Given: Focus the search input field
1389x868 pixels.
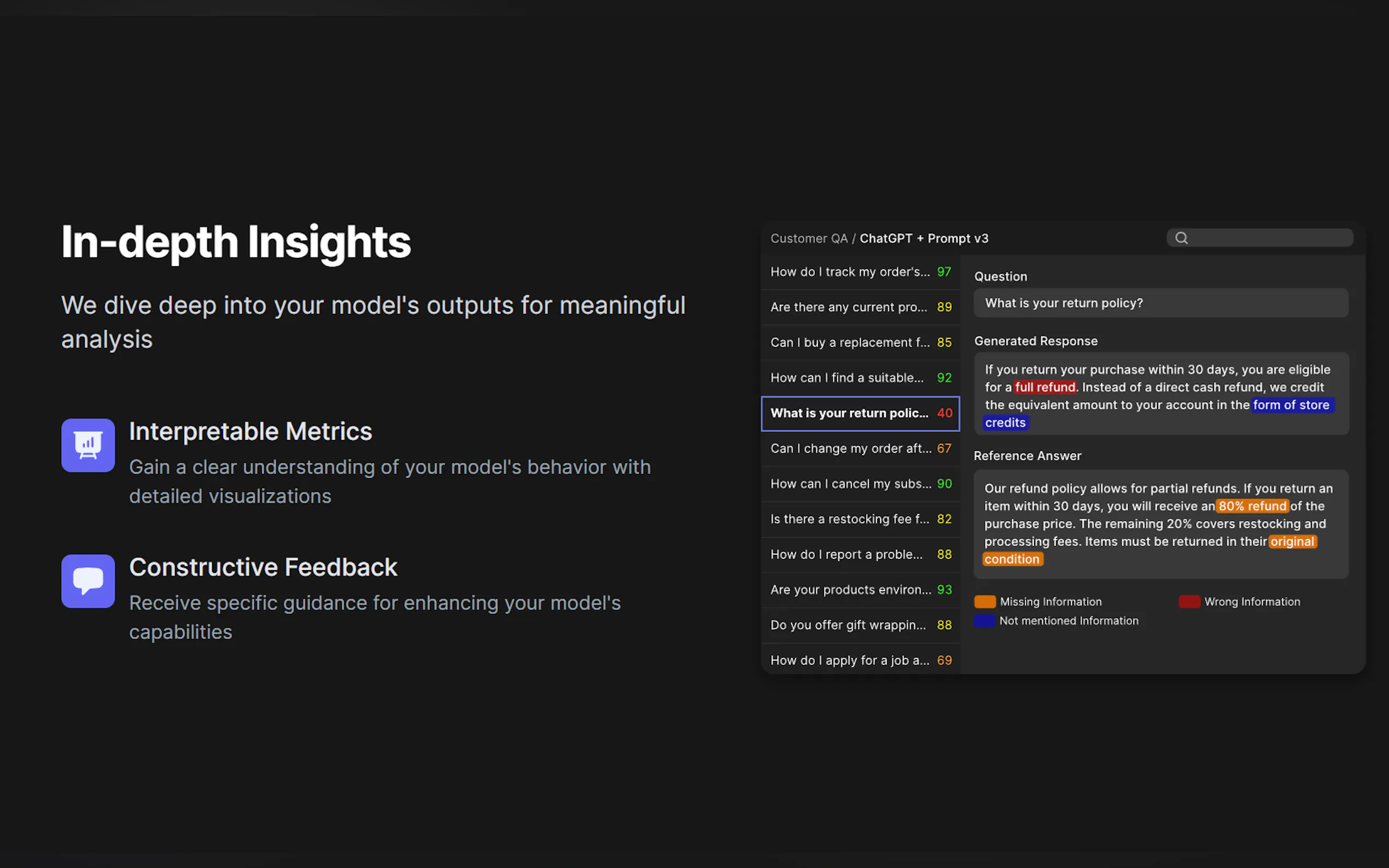Looking at the screenshot, I should point(1269,238).
